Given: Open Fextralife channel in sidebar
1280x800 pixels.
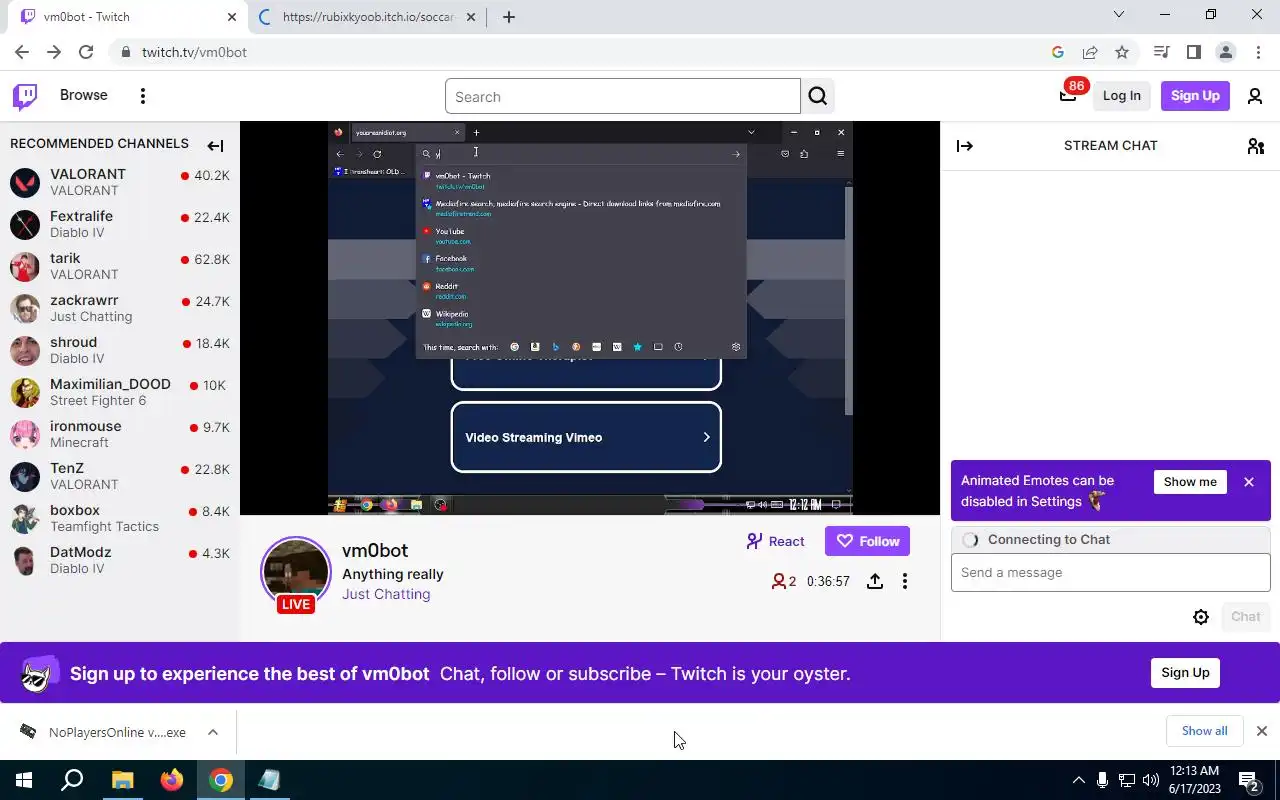Looking at the screenshot, I should click(x=120, y=224).
